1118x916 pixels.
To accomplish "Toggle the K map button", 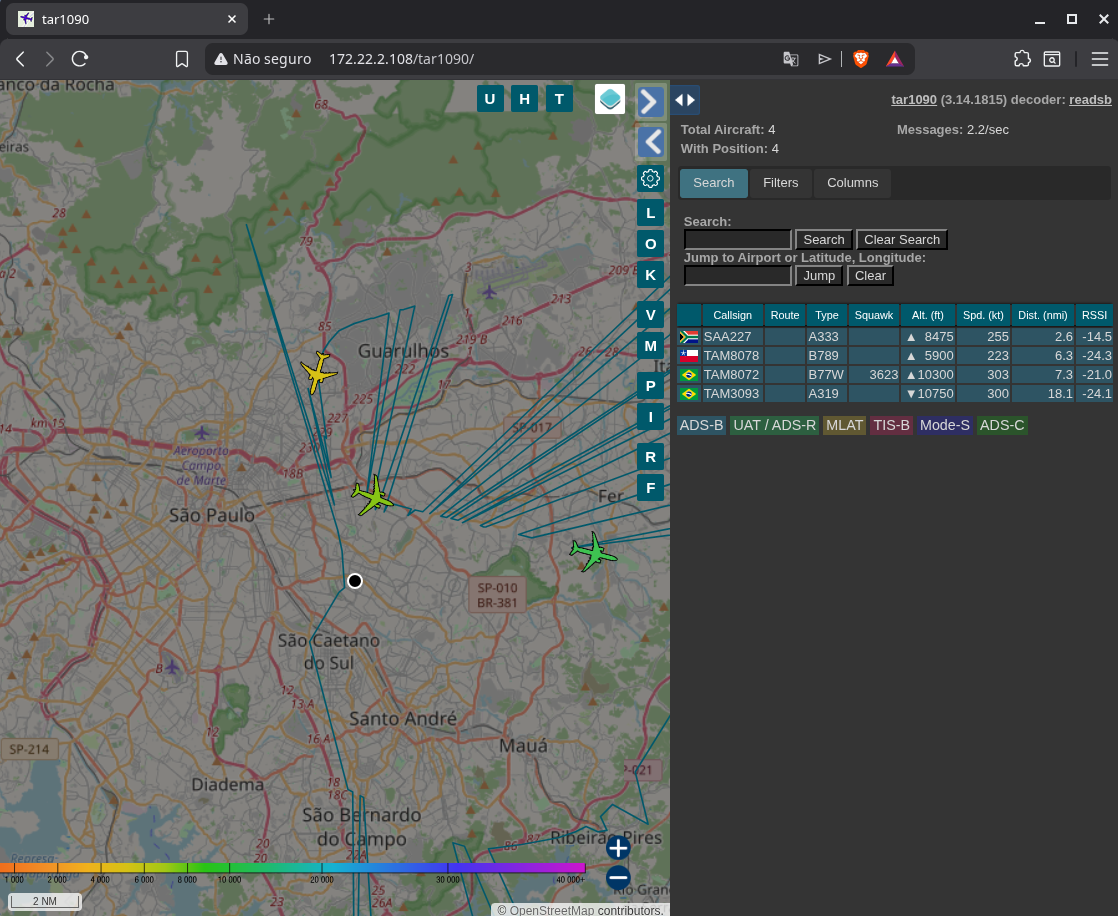I will pyautogui.click(x=650, y=274).
